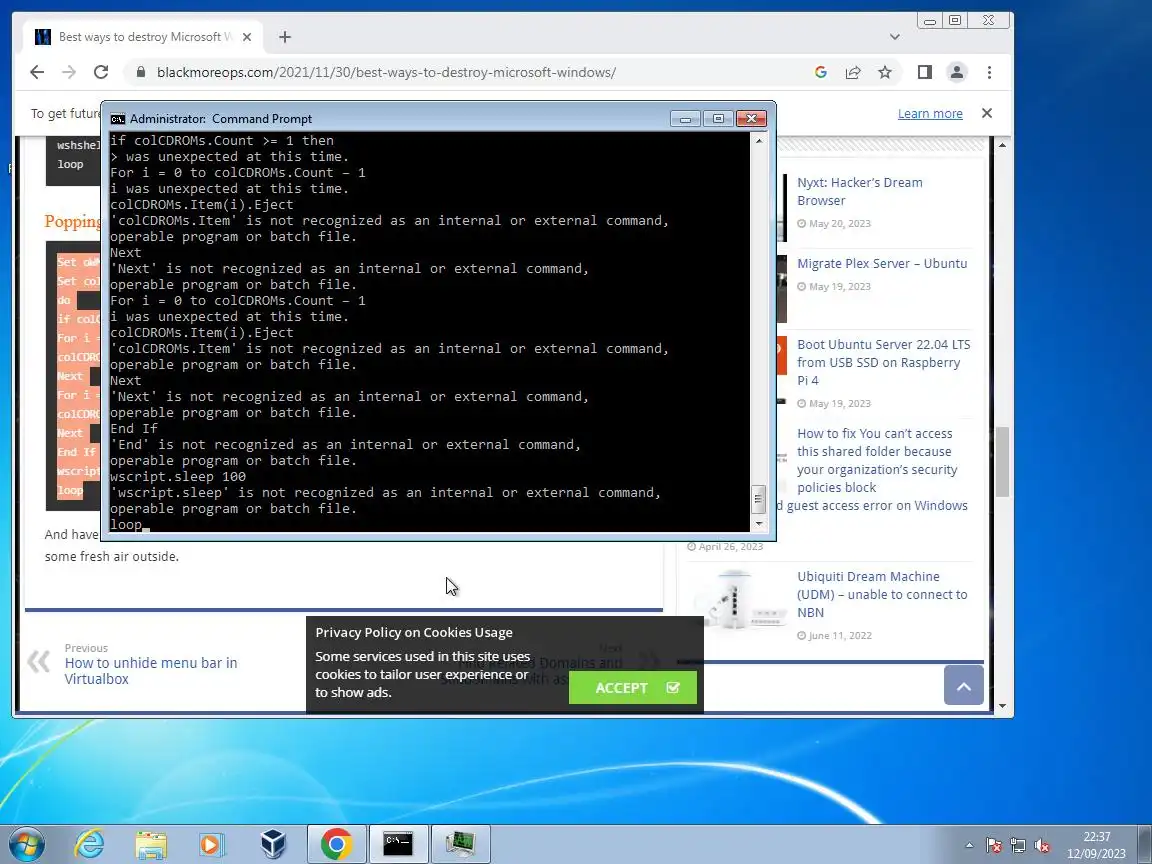Go back using Chrome's back arrow
Viewport: 1152px width, 864px height.
[37, 72]
